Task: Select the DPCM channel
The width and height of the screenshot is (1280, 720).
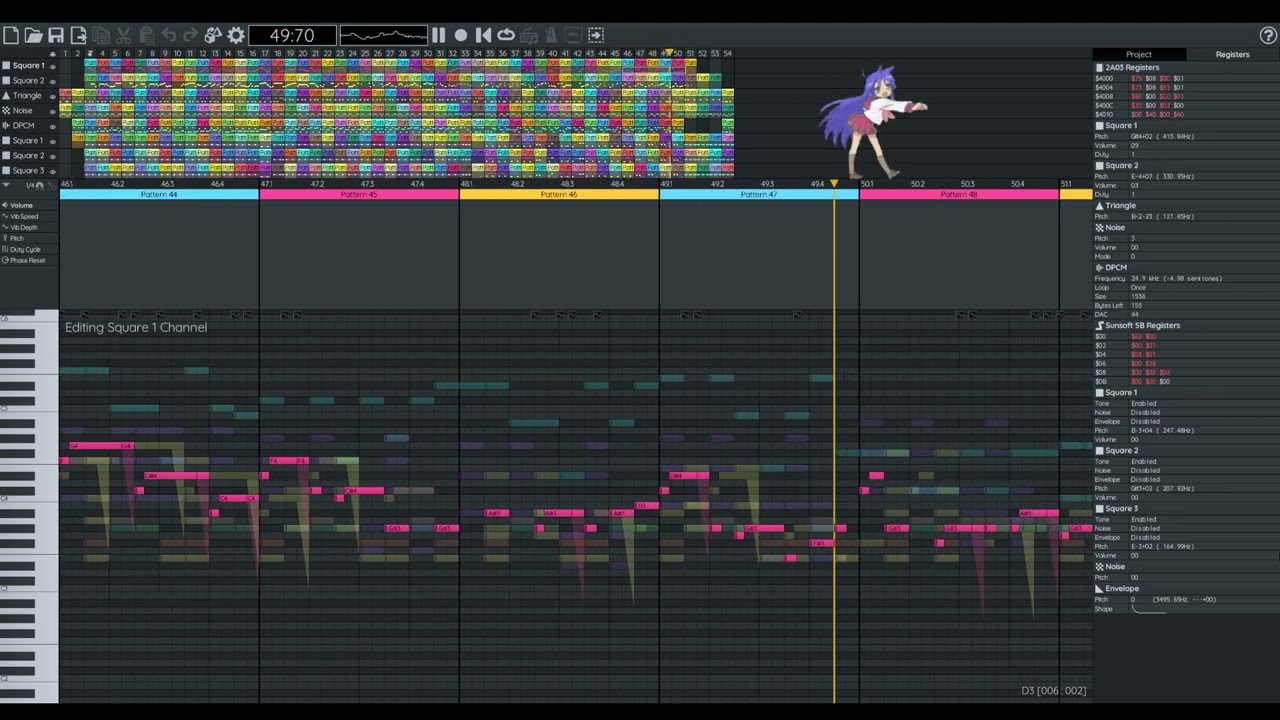Action: 23,126
